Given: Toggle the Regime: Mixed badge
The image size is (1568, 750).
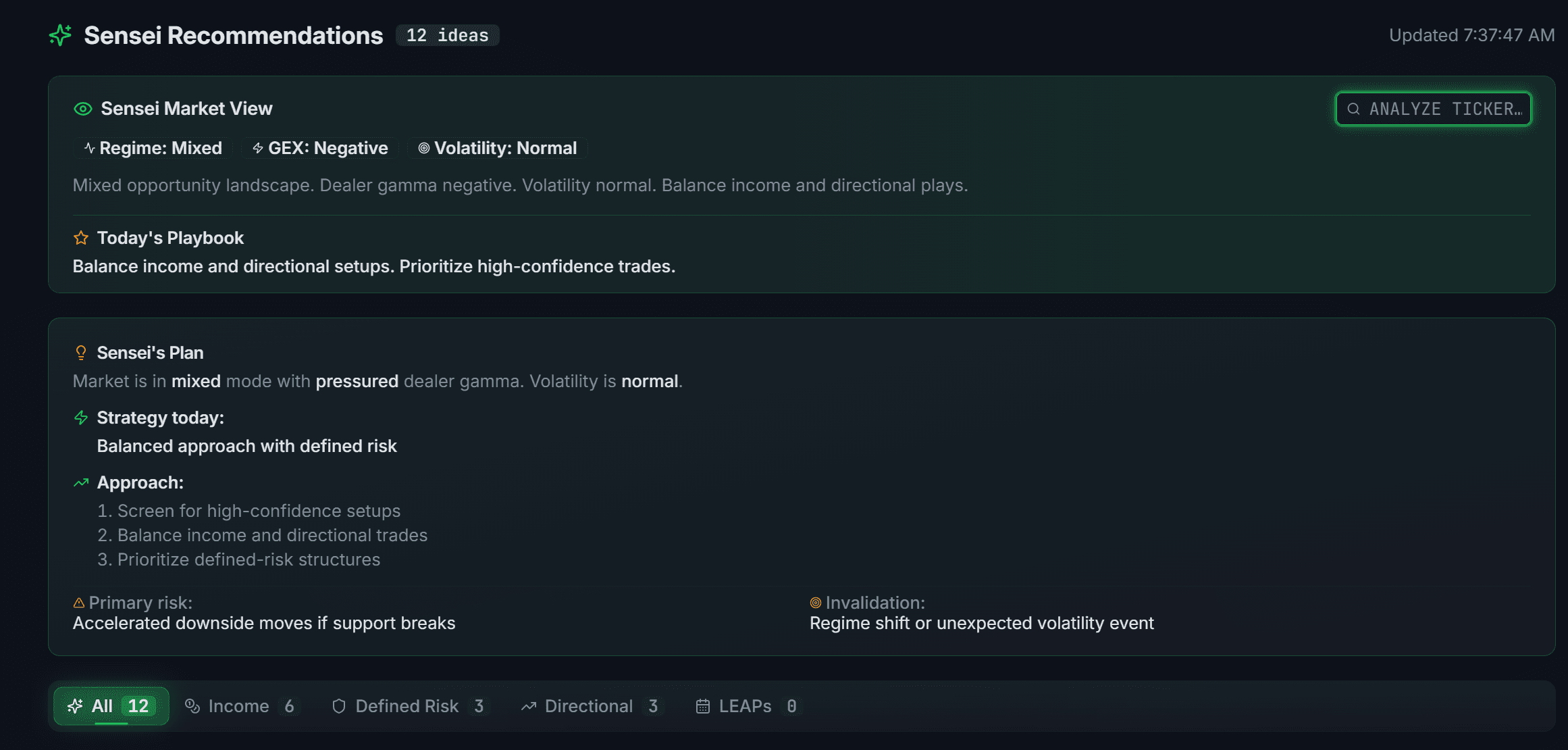Looking at the screenshot, I should 152,148.
